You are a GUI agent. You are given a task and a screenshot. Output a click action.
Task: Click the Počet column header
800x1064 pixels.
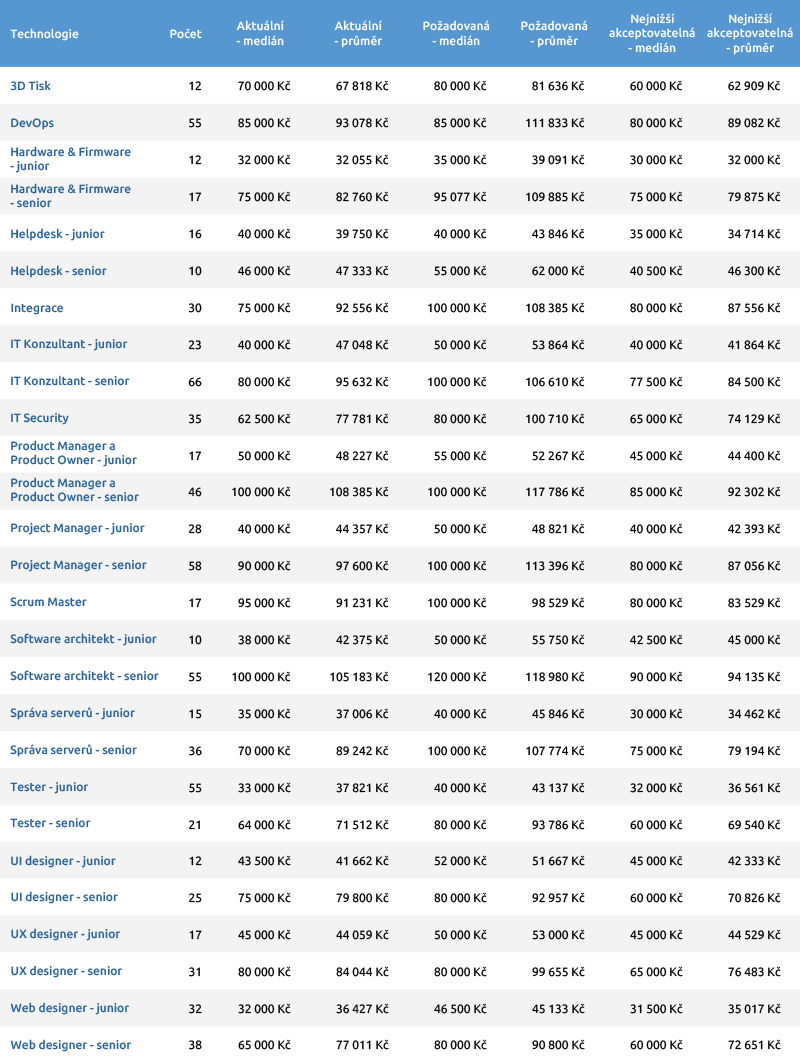(185, 34)
